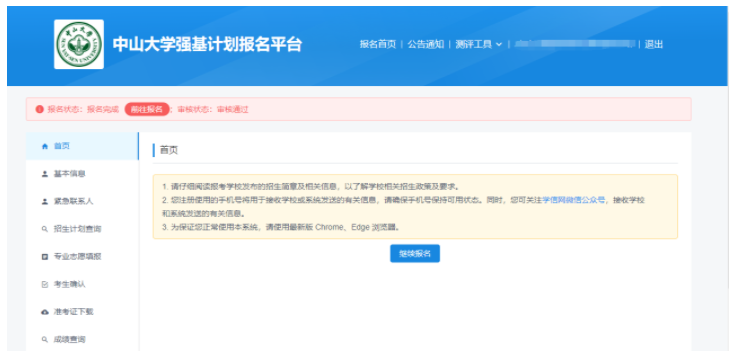
Task: Click the red alert icon in status banner
Action: click(x=39, y=110)
